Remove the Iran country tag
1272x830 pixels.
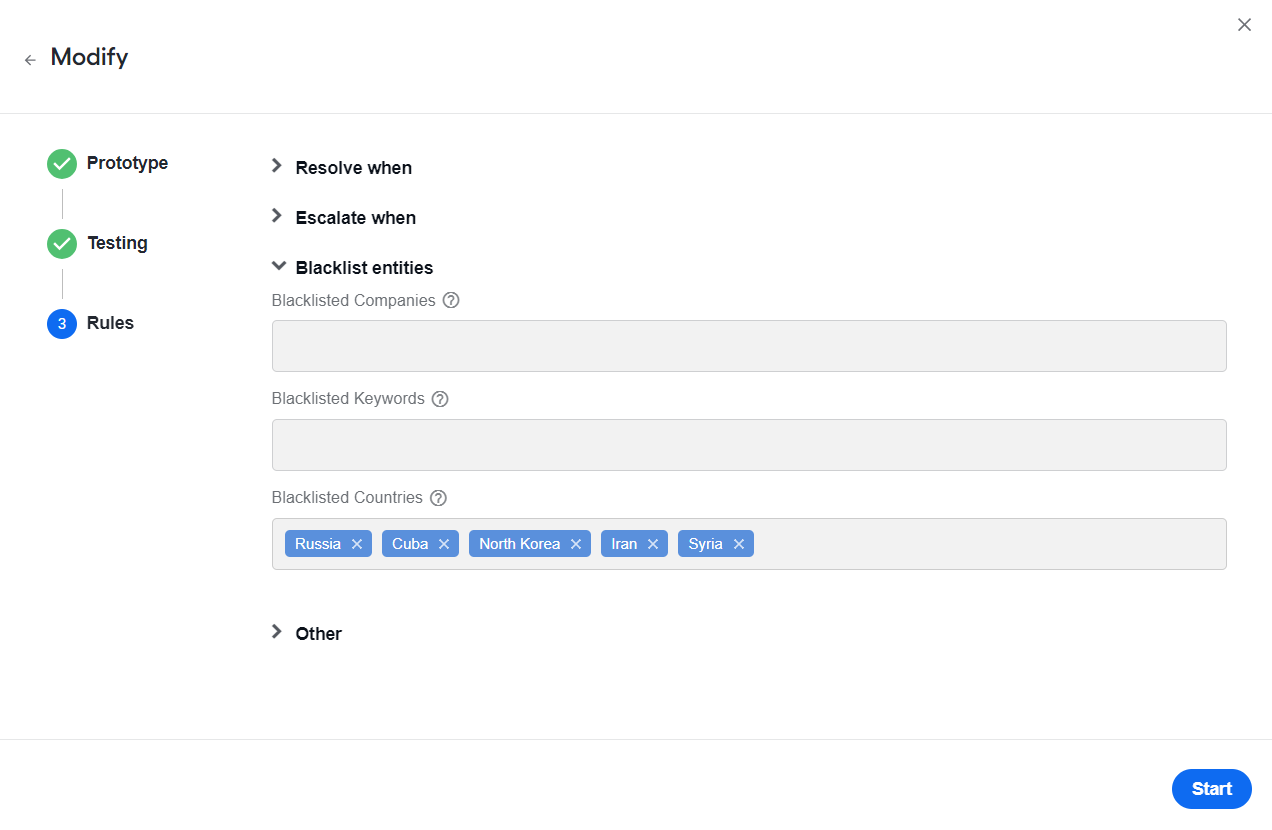click(x=653, y=544)
